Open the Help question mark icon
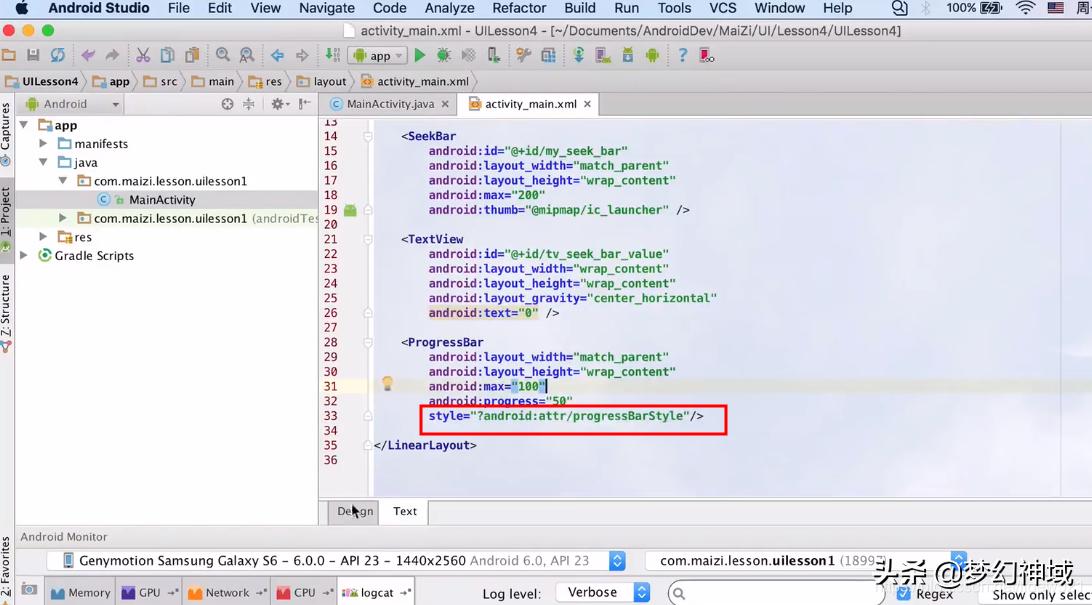1092x605 pixels. (682, 56)
